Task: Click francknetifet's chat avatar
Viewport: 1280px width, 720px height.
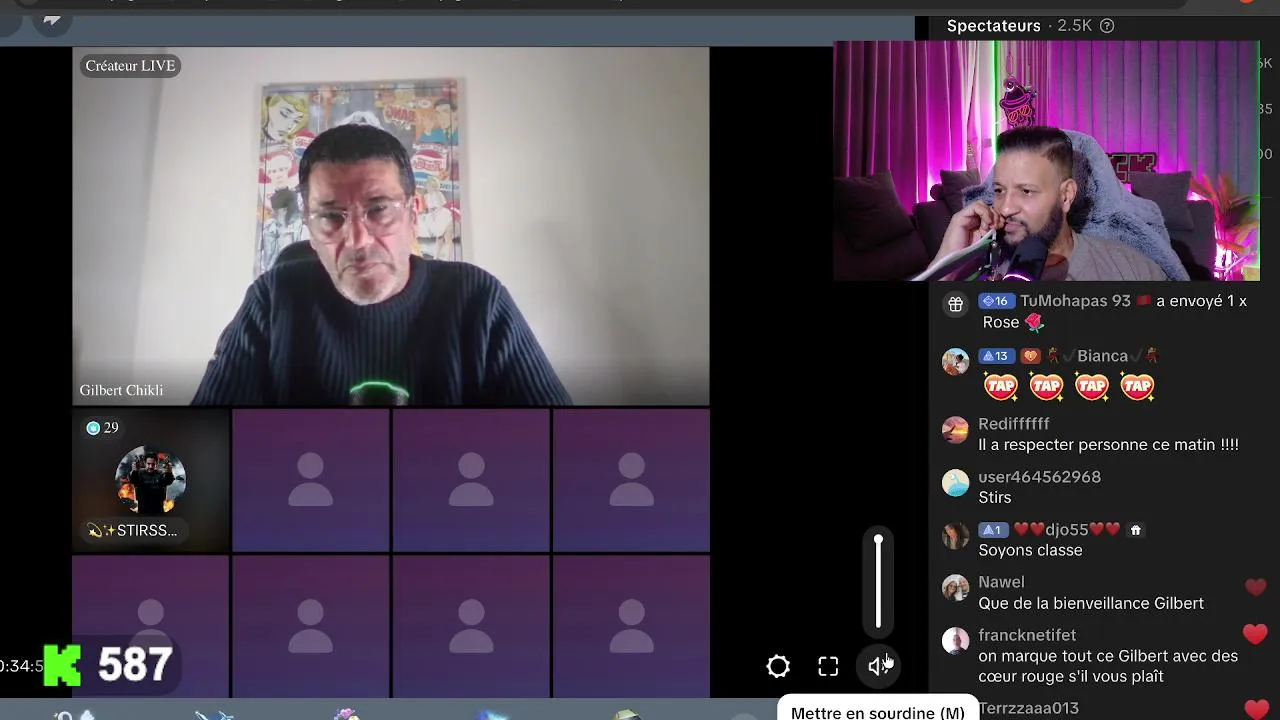Action: pyautogui.click(x=956, y=641)
